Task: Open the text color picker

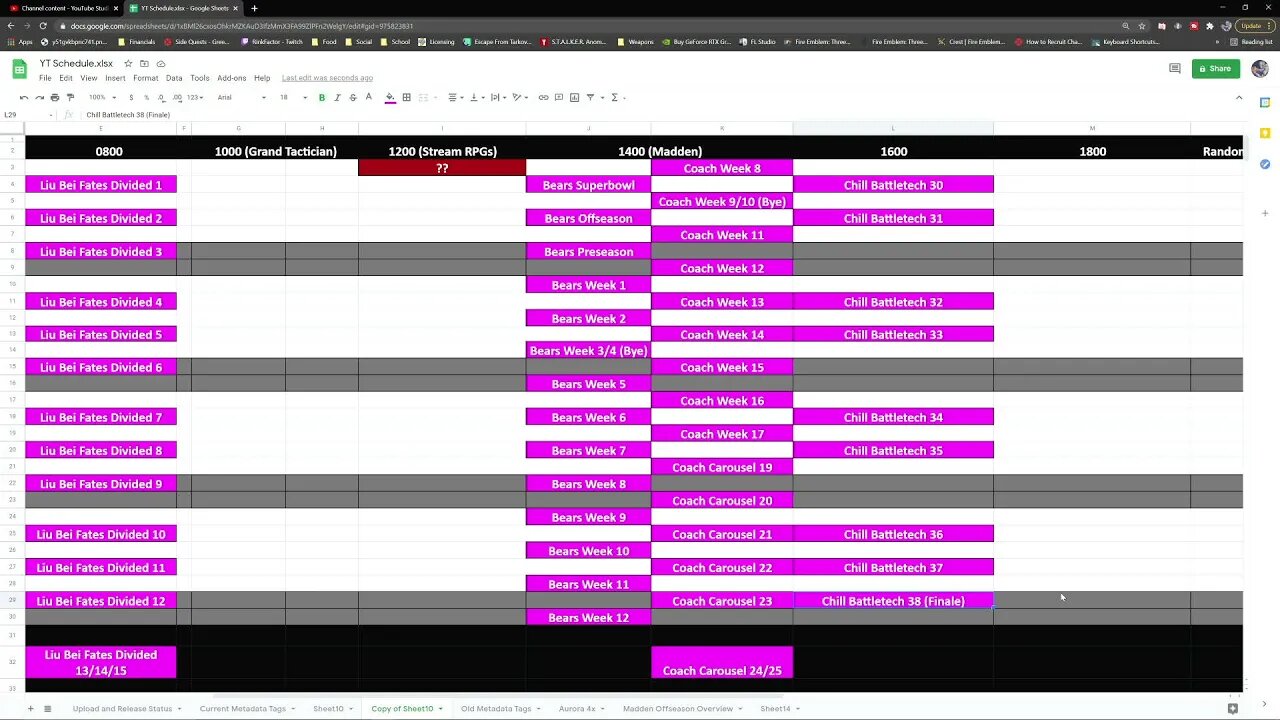Action: (x=368, y=97)
